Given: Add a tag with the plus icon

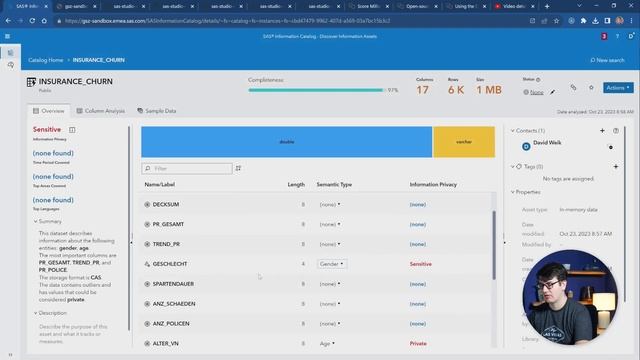Looking at the screenshot, I should (x=616, y=167).
